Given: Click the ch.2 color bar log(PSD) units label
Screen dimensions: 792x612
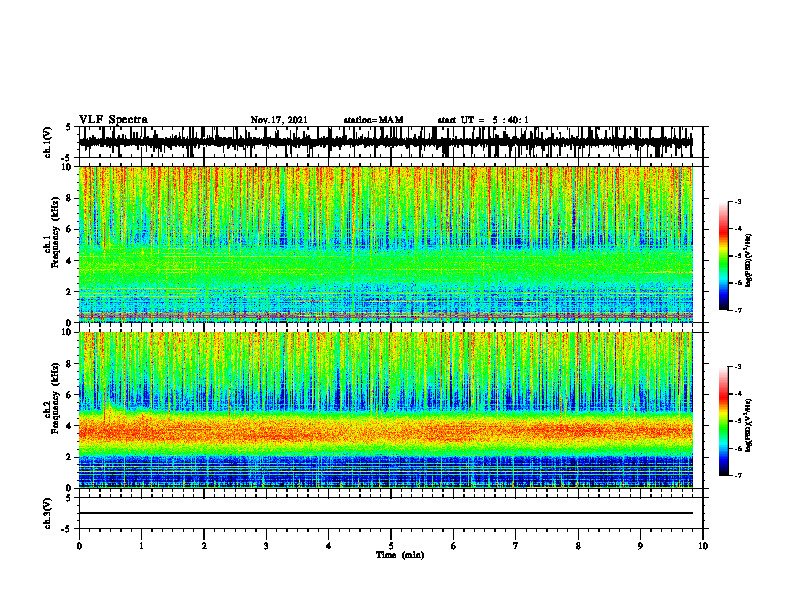Looking at the screenshot, I should [x=749, y=425].
